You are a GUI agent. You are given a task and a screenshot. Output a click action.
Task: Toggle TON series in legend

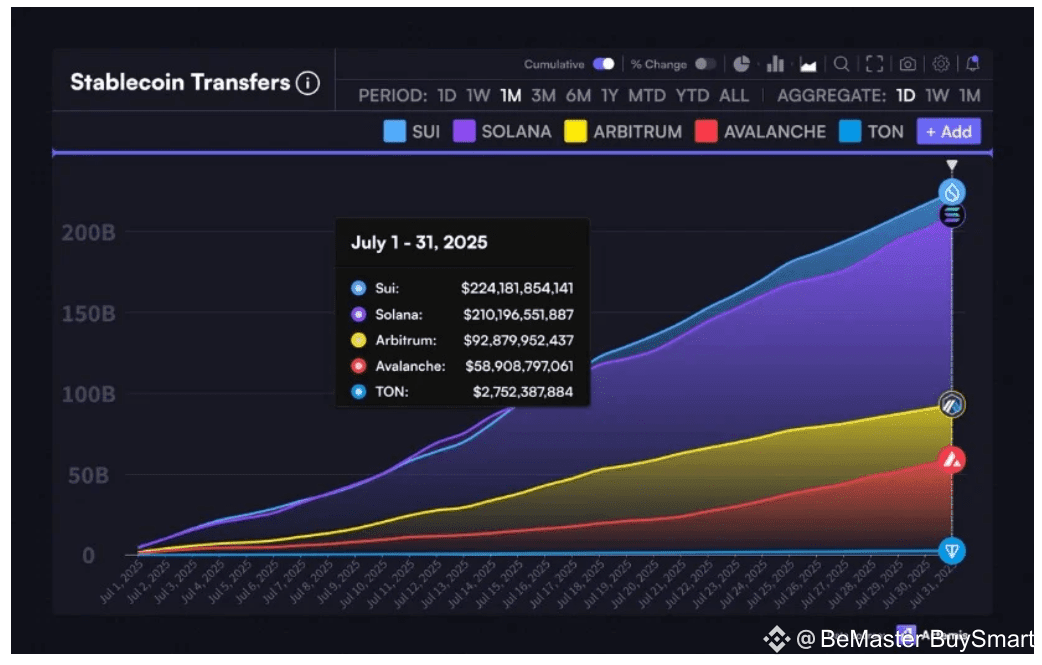pyautogui.click(x=871, y=132)
